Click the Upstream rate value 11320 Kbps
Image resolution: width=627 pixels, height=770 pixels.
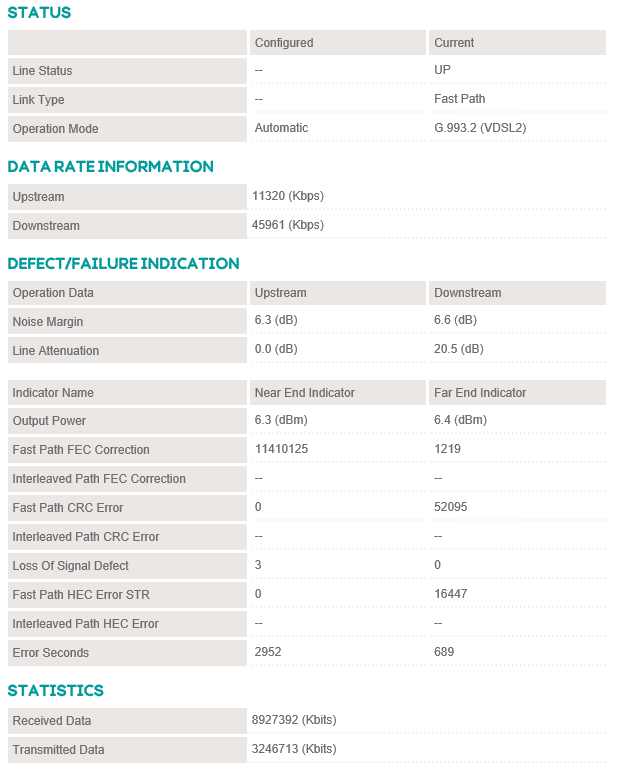[x=289, y=196]
